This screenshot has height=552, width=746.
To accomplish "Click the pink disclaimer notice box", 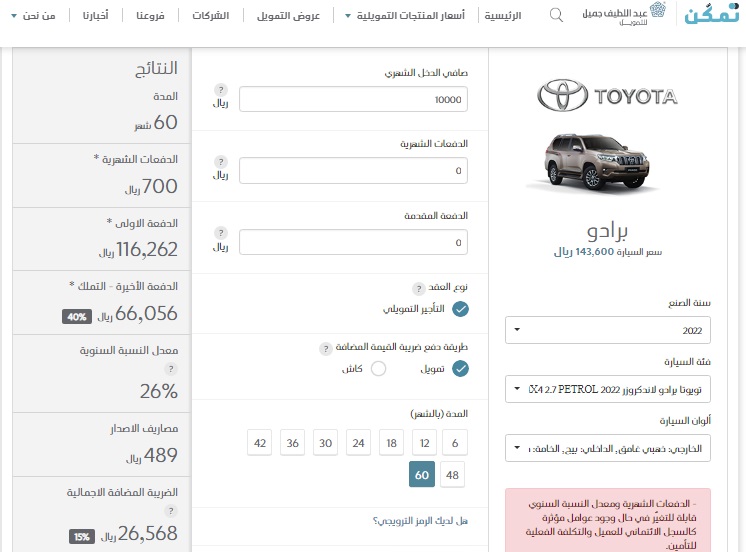I will pos(608,520).
